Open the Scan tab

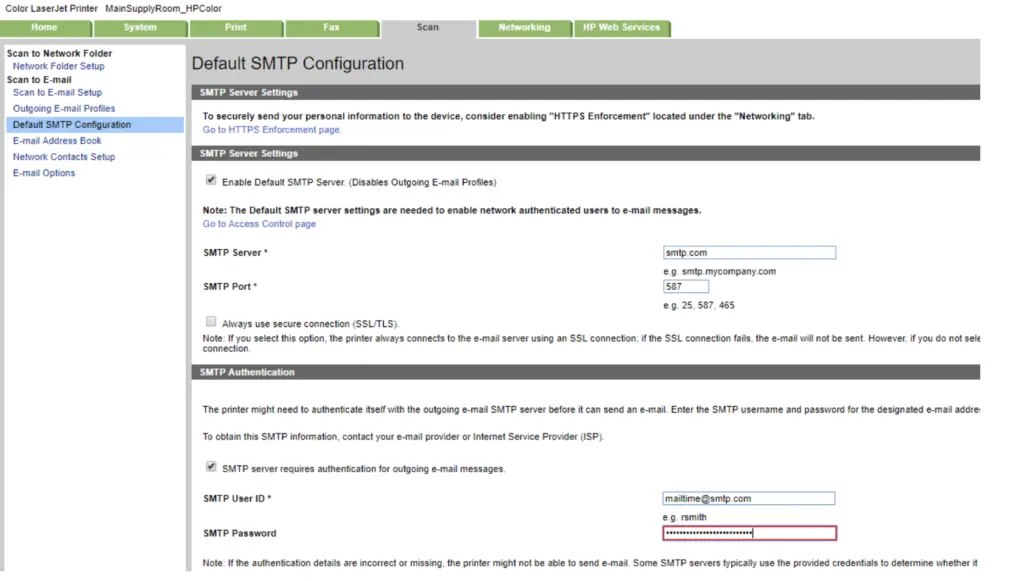click(428, 28)
